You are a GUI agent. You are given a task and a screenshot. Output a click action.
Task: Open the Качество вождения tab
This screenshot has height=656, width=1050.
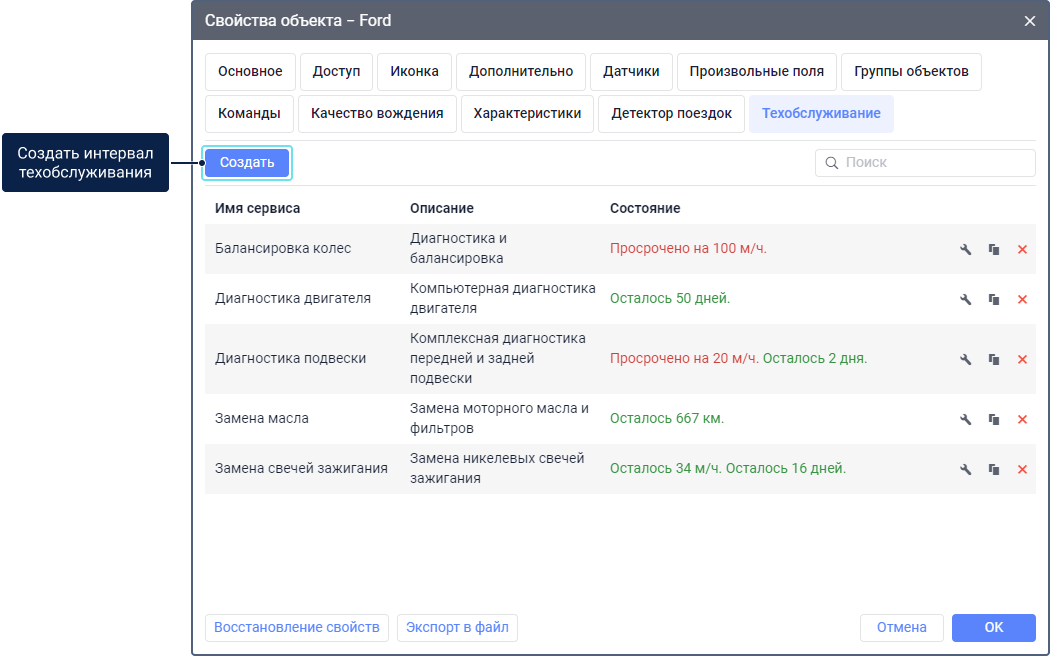coord(377,114)
